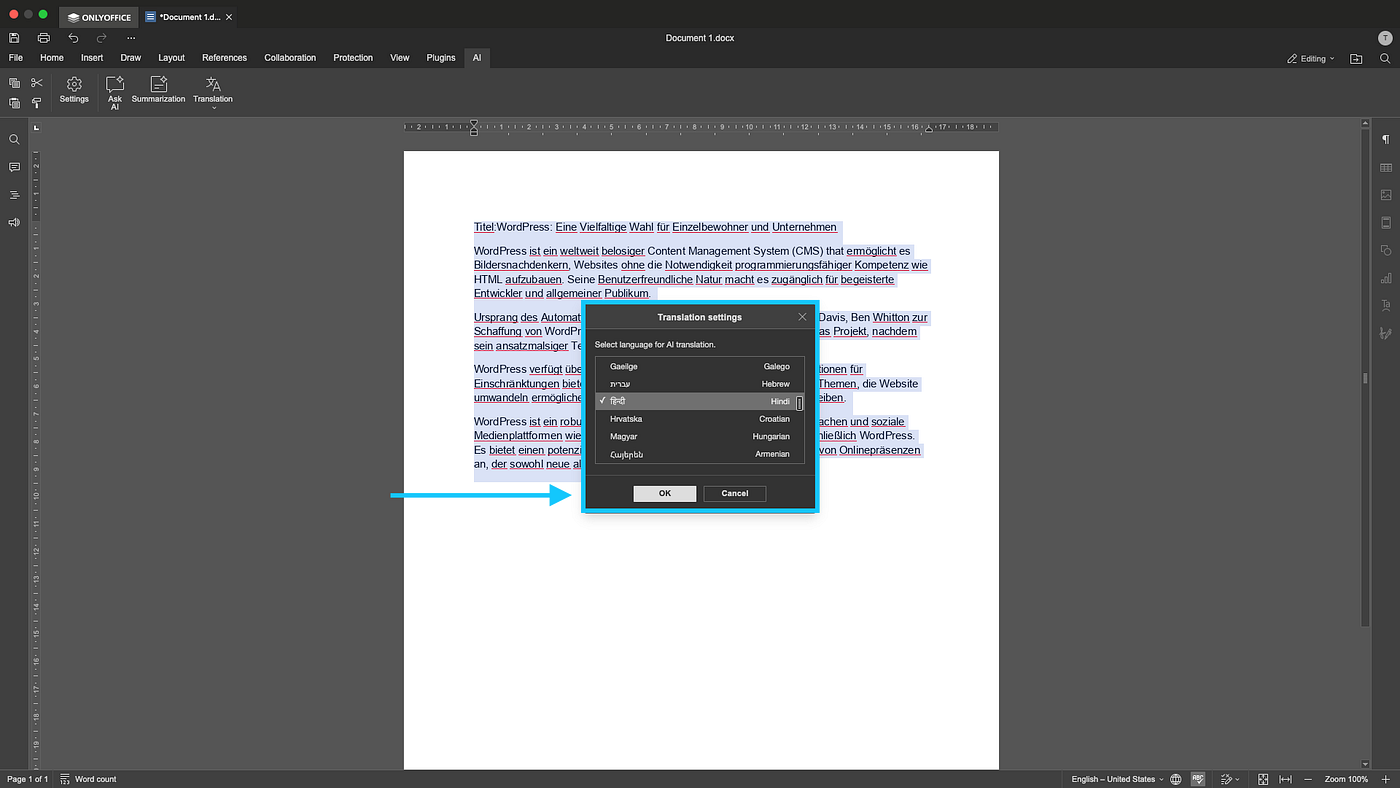Undo the last action
The height and width of the screenshot is (788, 1400).
click(x=73, y=38)
